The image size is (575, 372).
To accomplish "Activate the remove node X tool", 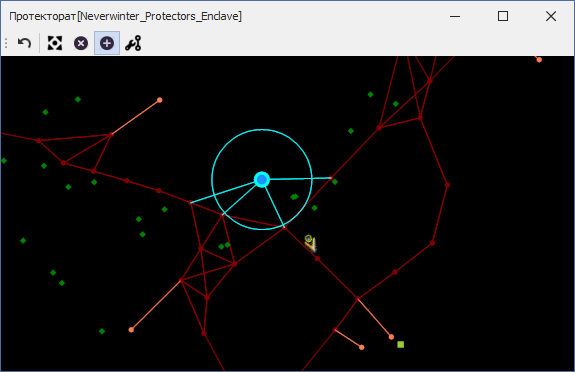I will coord(81,43).
